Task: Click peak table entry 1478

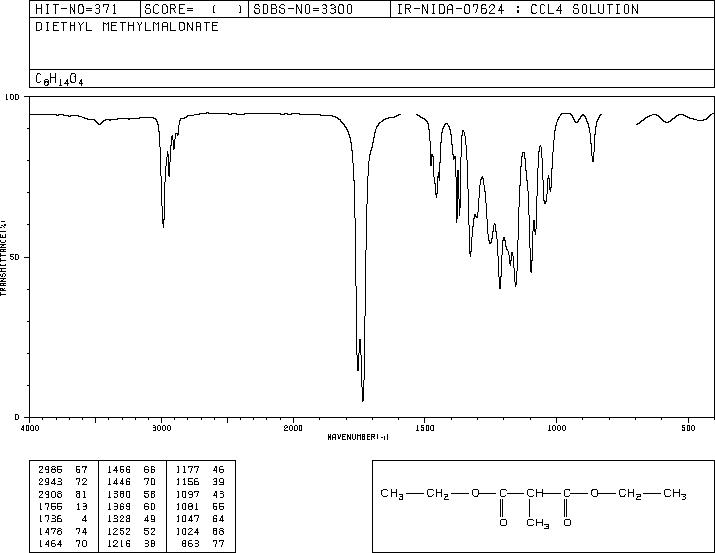Action: click(51, 532)
